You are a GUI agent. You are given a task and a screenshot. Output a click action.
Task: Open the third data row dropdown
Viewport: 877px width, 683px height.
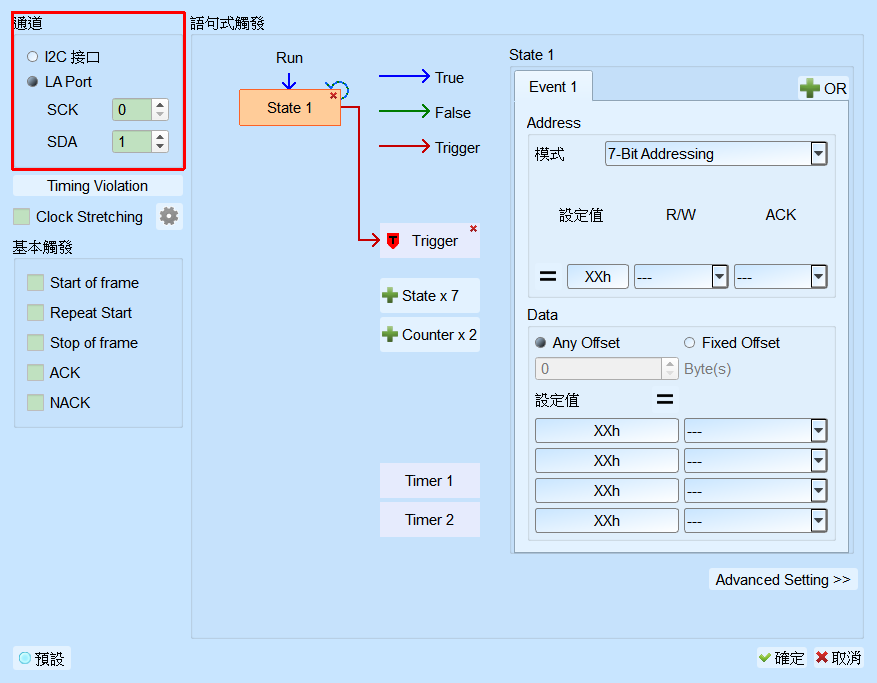(756, 491)
